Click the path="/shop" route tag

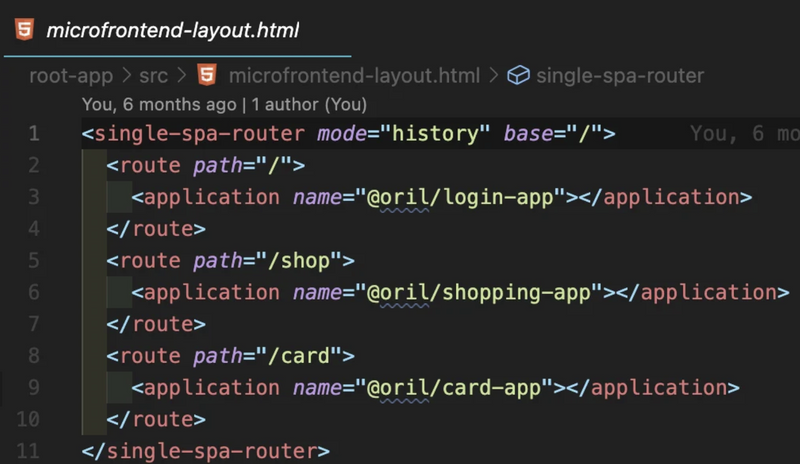[x=231, y=261]
